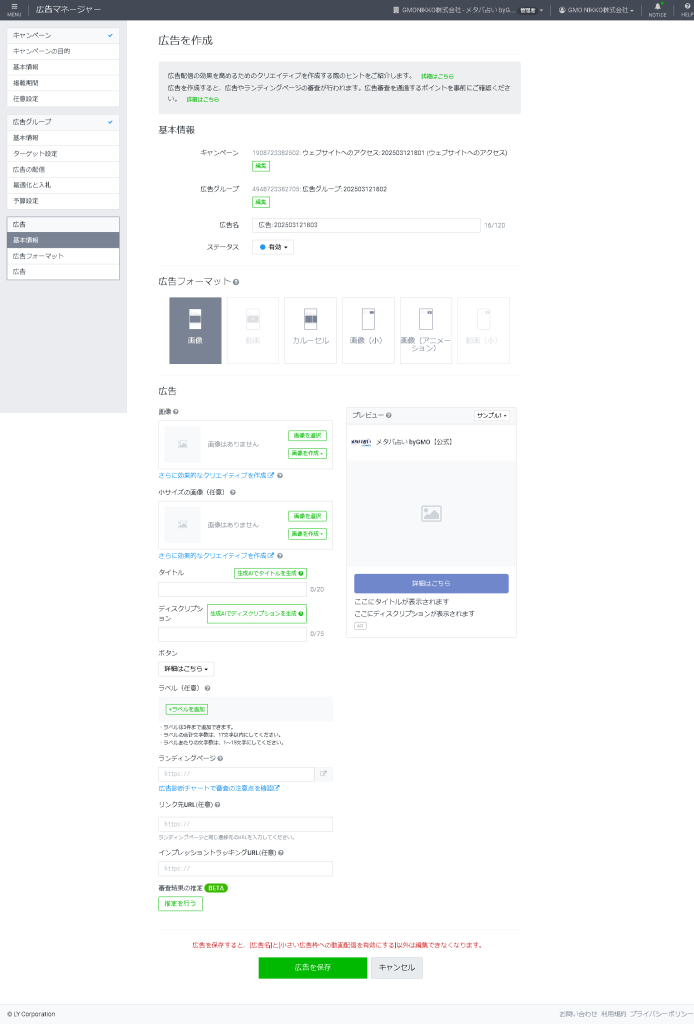Pick the 画像(アニメーション) format tile
The width and height of the screenshot is (694, 1024).
click(x=426, y=329)
